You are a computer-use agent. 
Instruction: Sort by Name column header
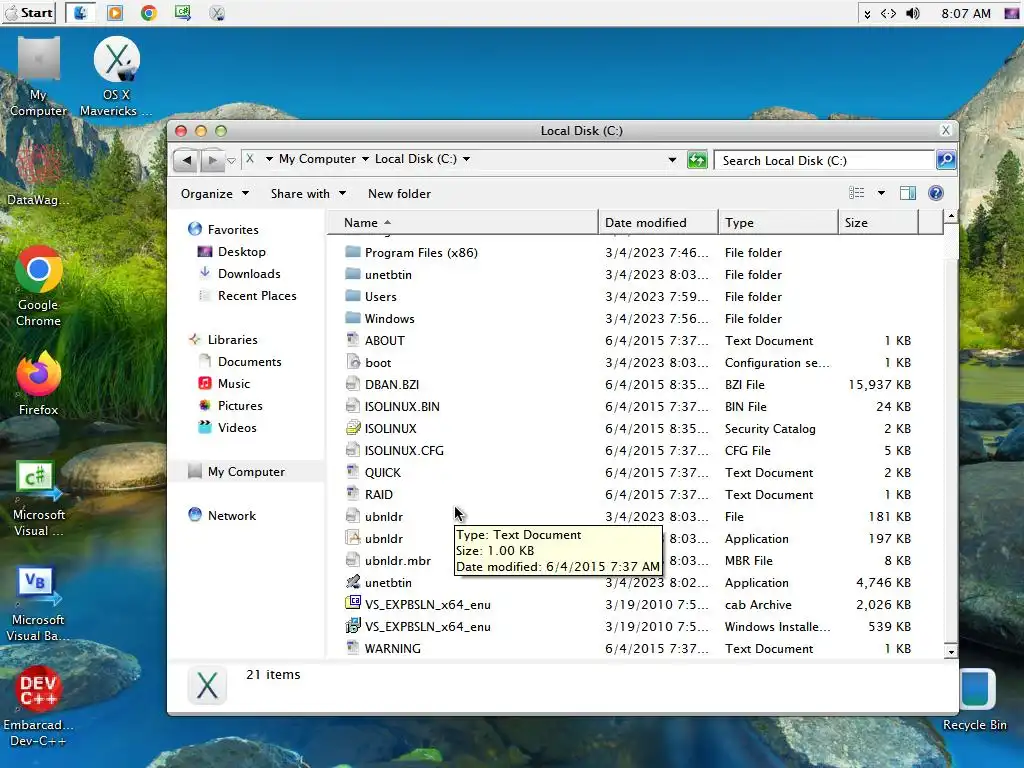[462, 223]
